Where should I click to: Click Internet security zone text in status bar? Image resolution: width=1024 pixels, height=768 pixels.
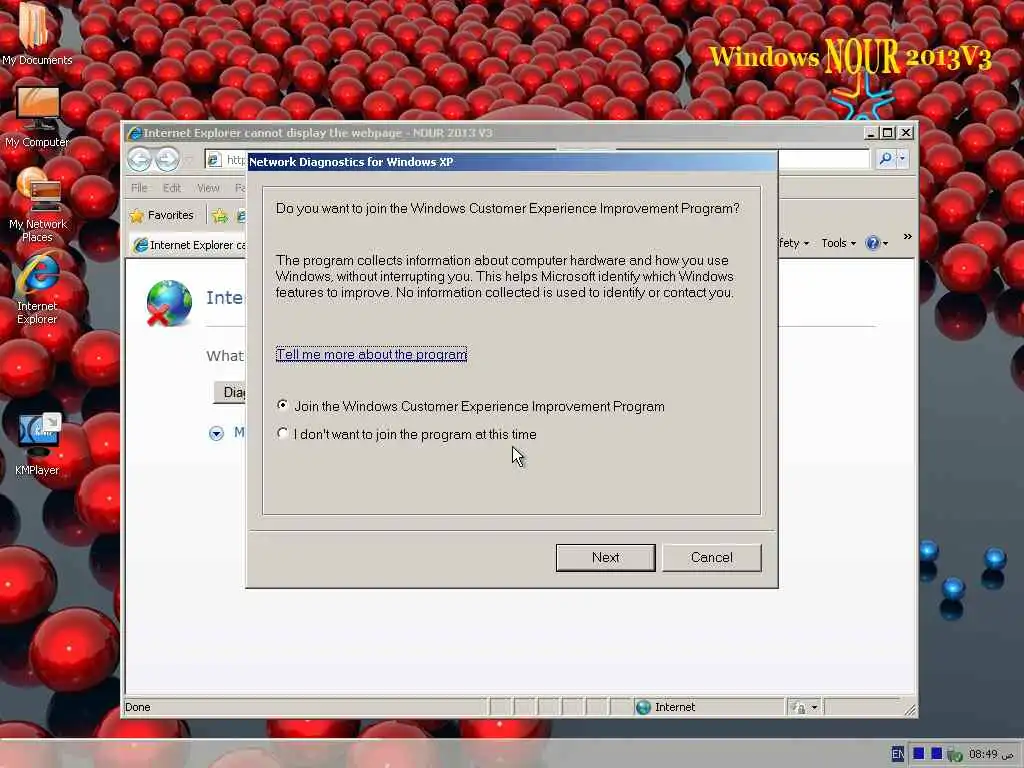(x=675, y=707)
